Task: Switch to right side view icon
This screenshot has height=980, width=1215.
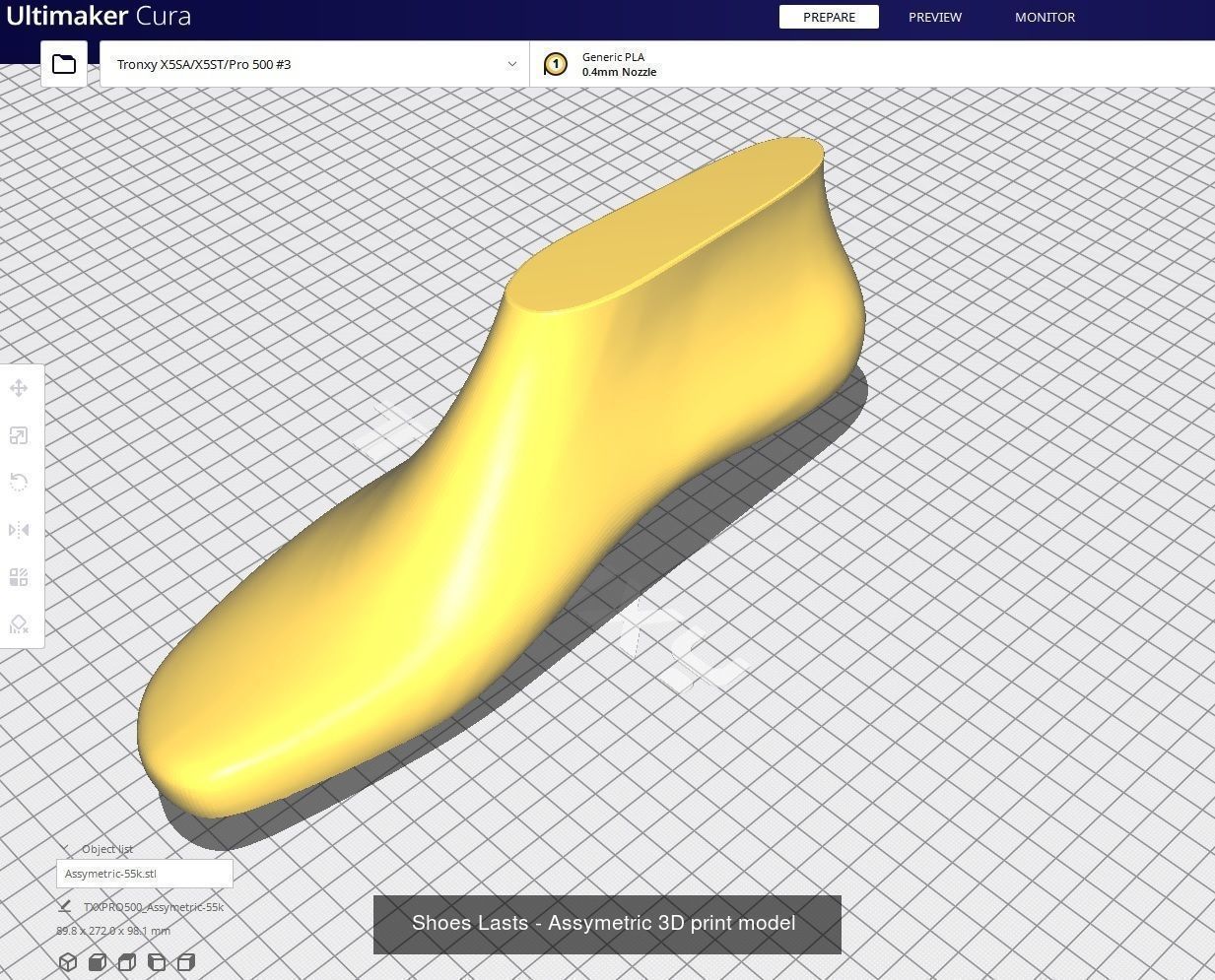Action: tap(186, 962)
